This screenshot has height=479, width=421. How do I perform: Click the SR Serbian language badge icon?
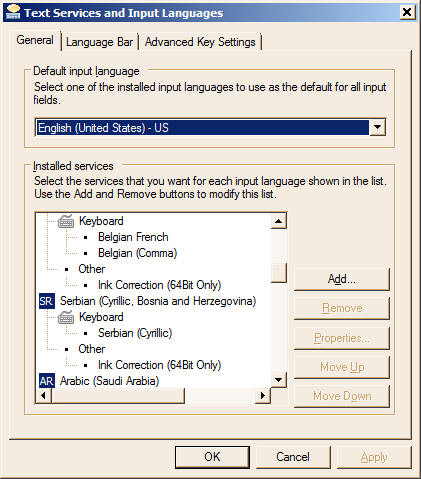pyautogui.click(x=47, y=301)
